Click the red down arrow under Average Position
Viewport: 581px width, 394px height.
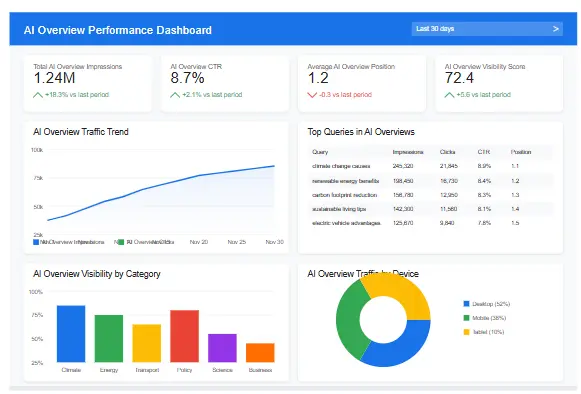312,95
